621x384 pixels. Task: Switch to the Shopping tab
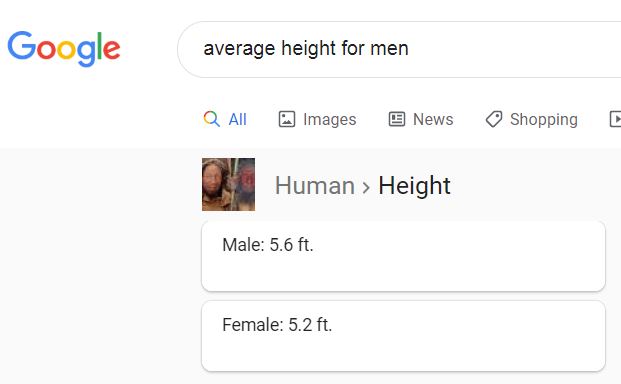(x=543, y=120)
